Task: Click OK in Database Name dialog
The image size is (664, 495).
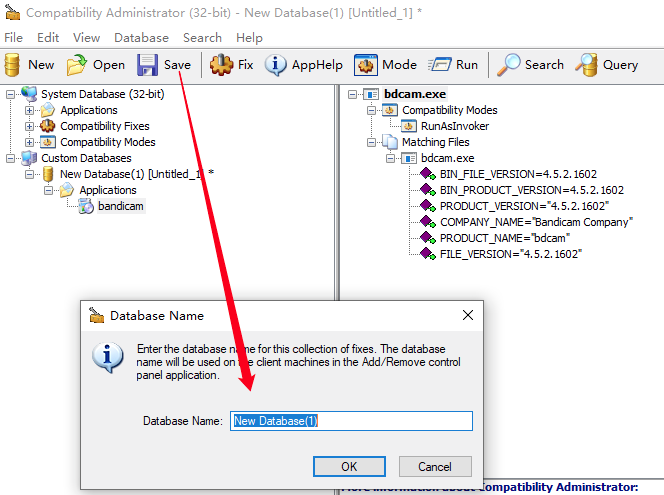Action: 349,467
